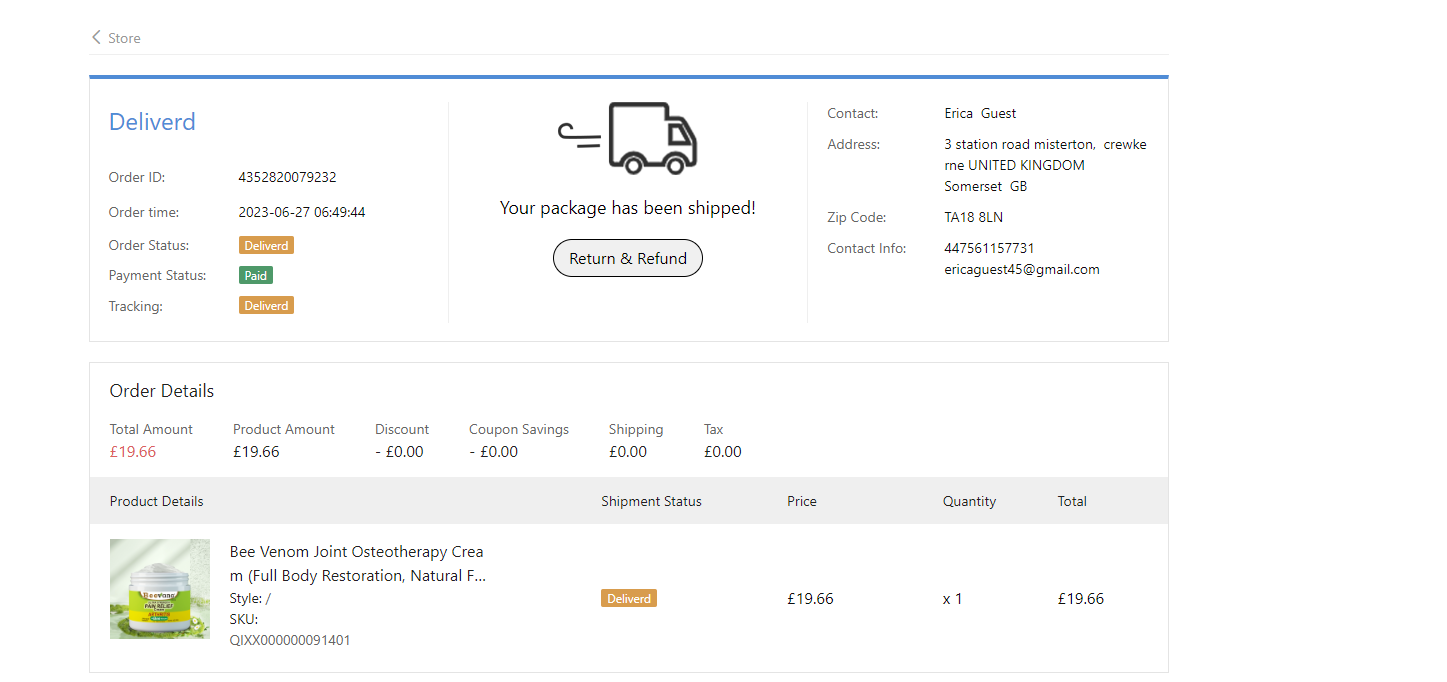This screenshot has height=682, width=1447.
Task: Click the back chevron arrow icon
Action: (x=96, y=38)
